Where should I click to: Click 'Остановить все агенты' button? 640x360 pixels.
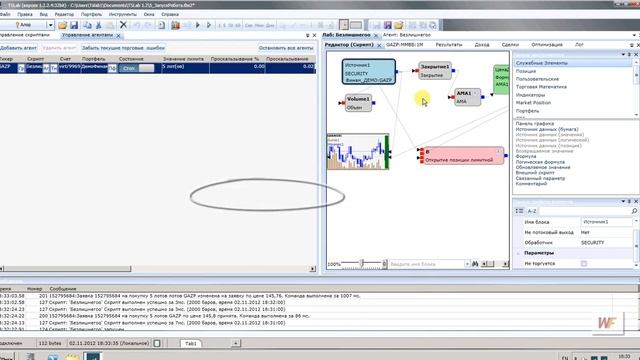286,48
